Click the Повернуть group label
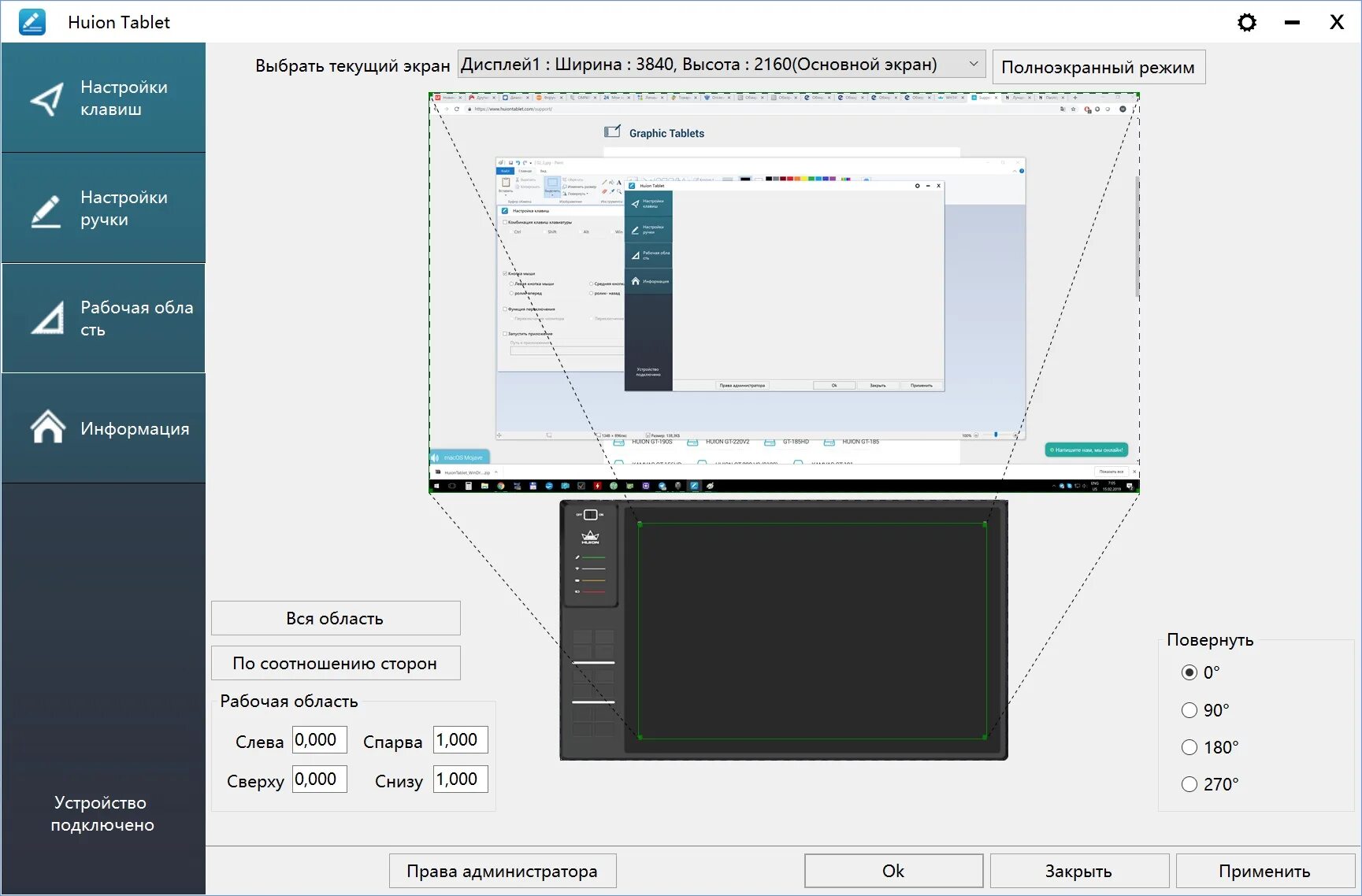Screen dimensions: 1362x896 click(1210, 639)
